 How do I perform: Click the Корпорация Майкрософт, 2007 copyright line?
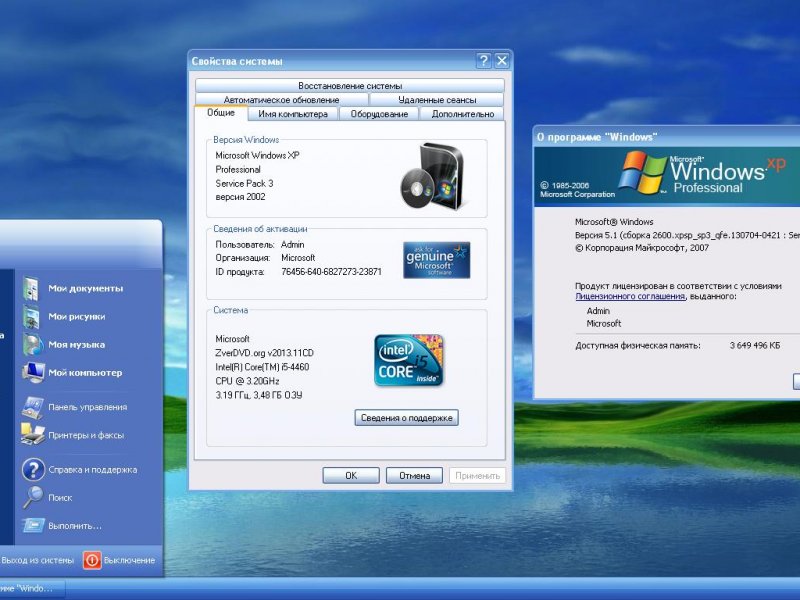(642, 248)
